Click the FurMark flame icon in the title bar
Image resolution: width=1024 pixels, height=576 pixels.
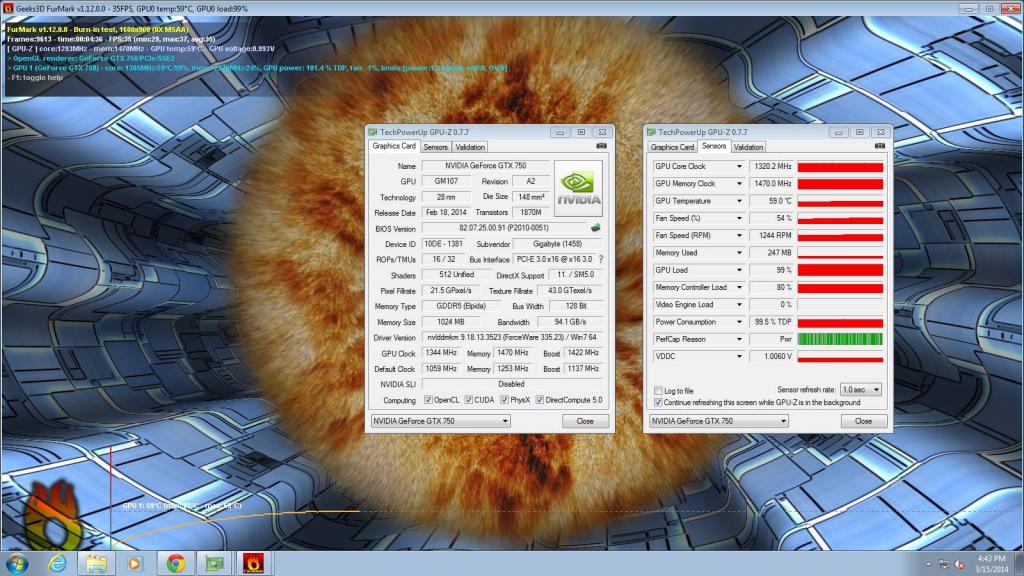[8, 8]
